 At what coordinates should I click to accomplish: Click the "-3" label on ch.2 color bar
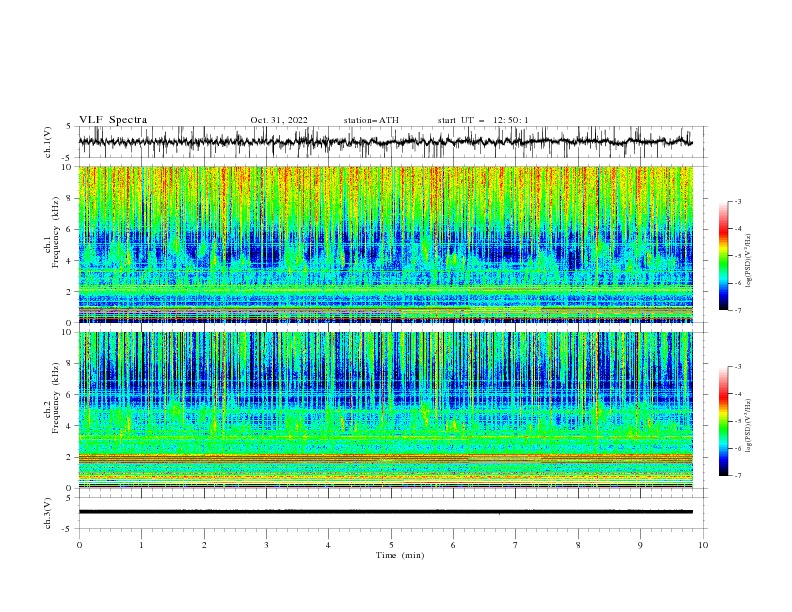tap(737, 367)
